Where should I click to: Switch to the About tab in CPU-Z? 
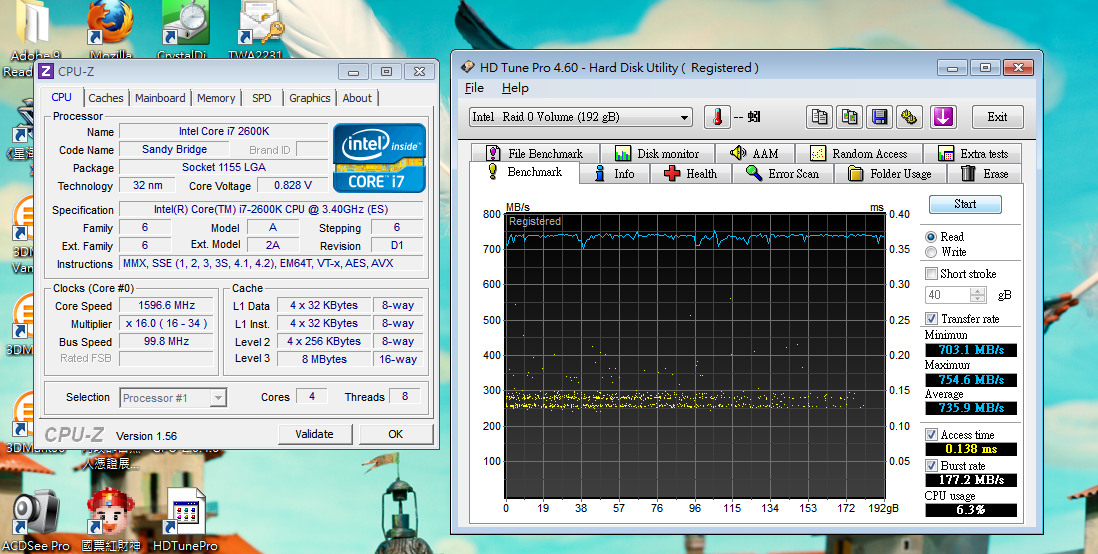pyautogui.click(x=357, y=98)
